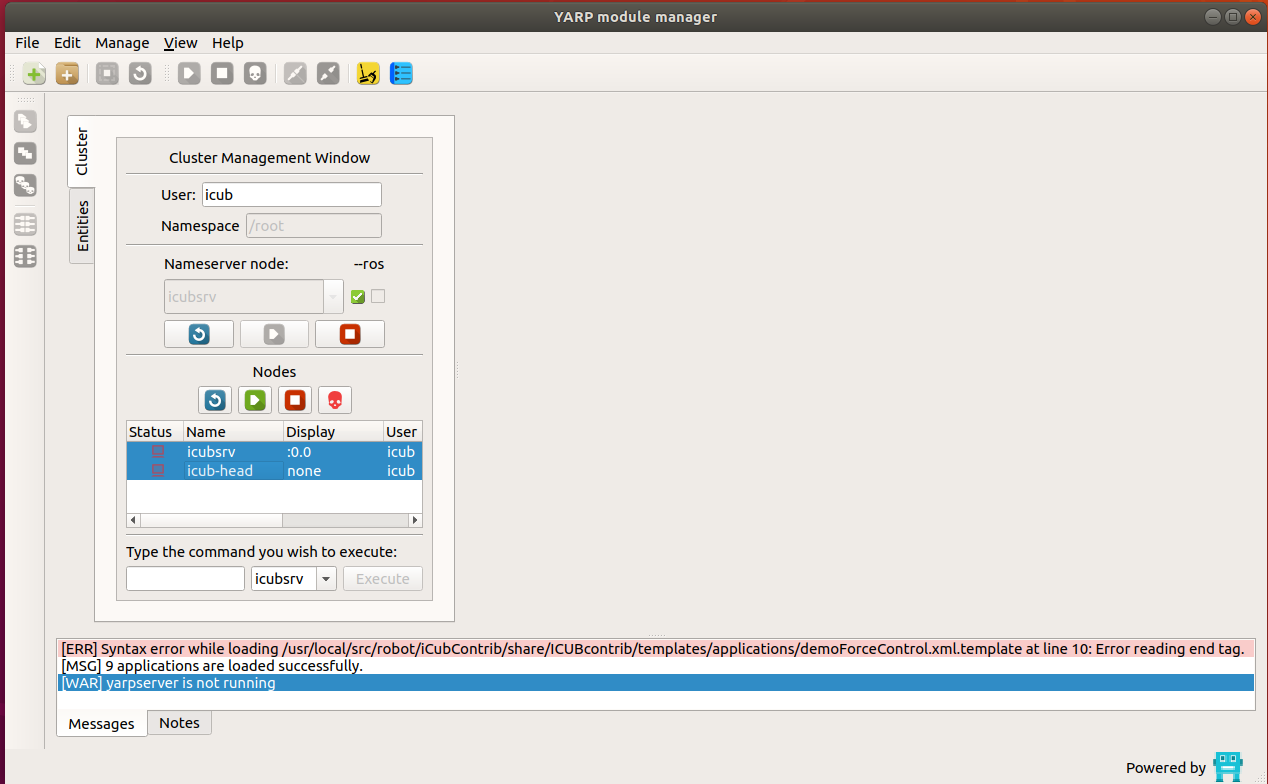Switch to the Notes tab
Viewport: 1268px width, 784px height.
pos(179,723)
